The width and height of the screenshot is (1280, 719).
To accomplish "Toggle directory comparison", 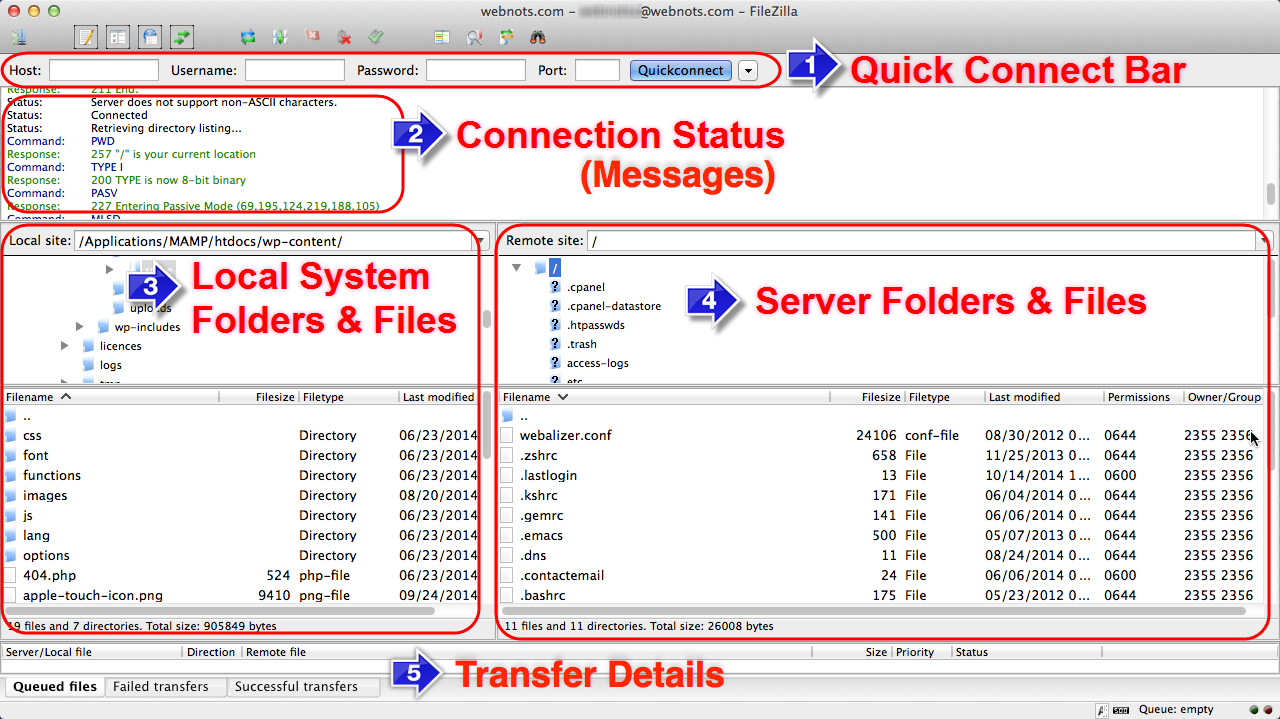I will click(x=473, y=38).
